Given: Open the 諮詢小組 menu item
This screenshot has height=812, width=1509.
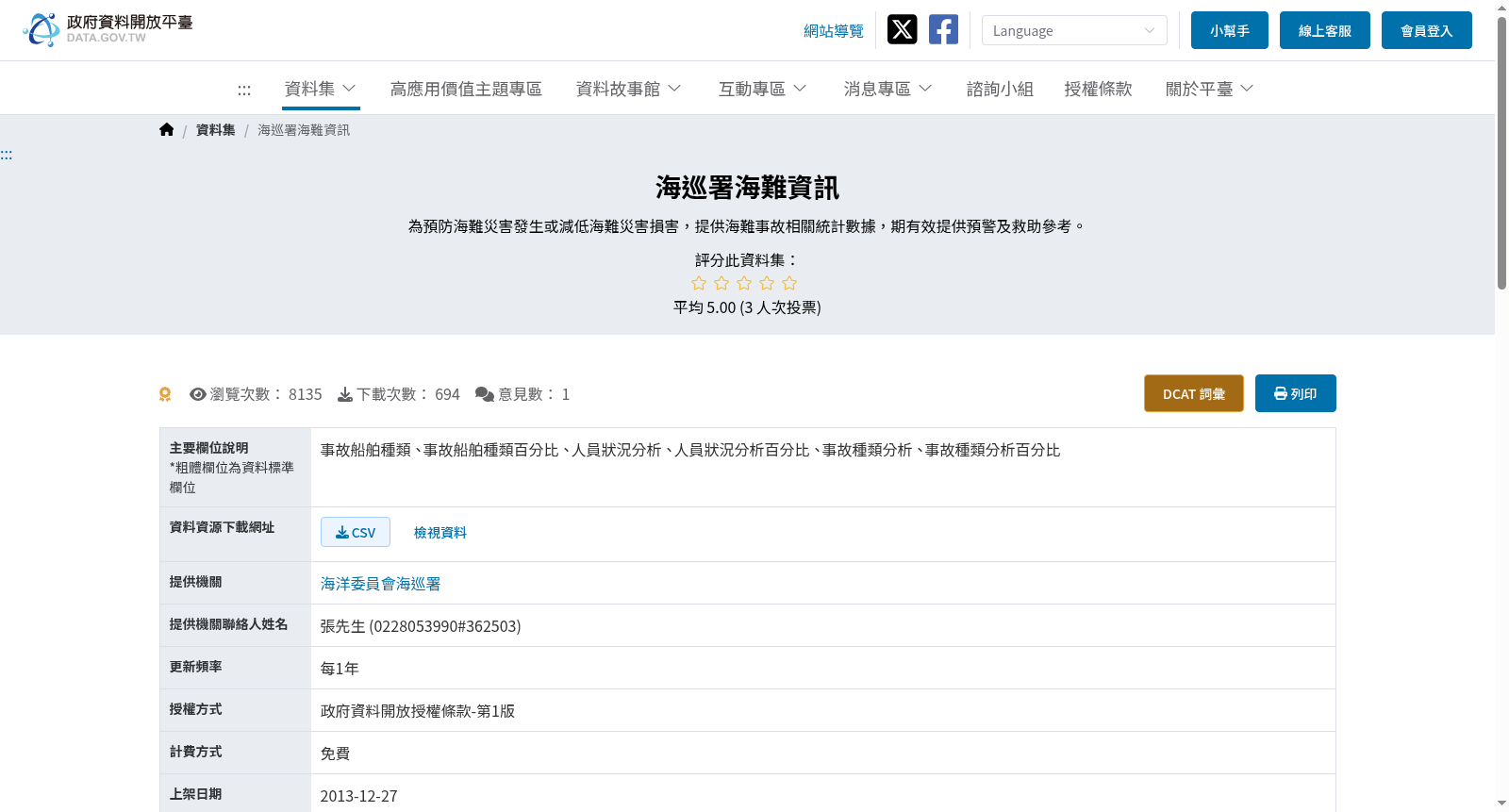Looking at the screenshot, I should pos(1000,89).
